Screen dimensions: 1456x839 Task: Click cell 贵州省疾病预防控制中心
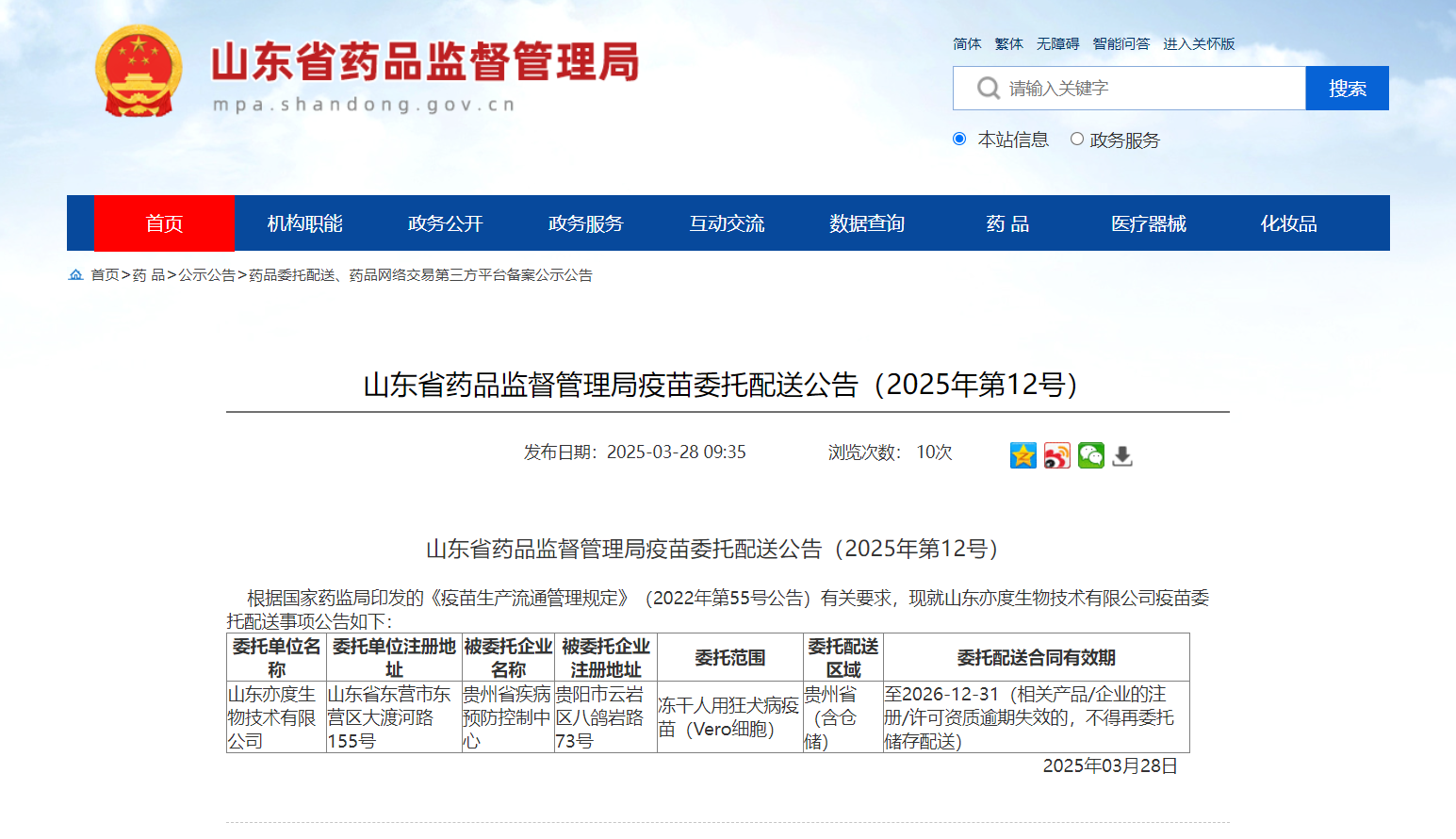point(507,717)
